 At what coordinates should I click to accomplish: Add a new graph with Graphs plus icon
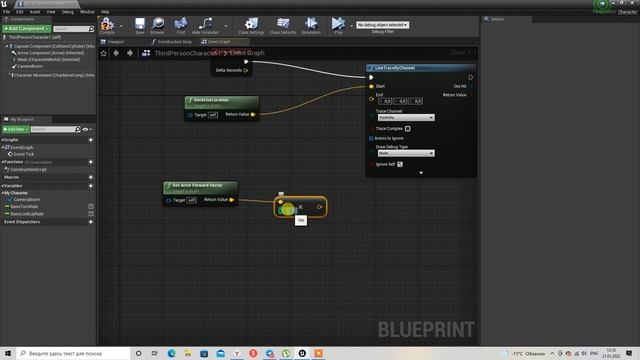pyautogui.click(x=91, y=140)
